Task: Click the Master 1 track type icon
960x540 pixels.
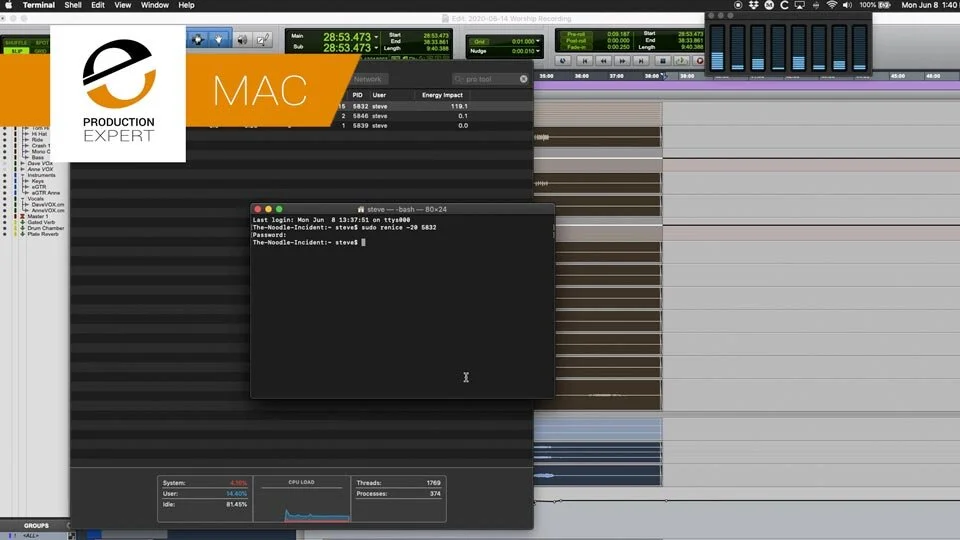Action: [x=23, y=216]
